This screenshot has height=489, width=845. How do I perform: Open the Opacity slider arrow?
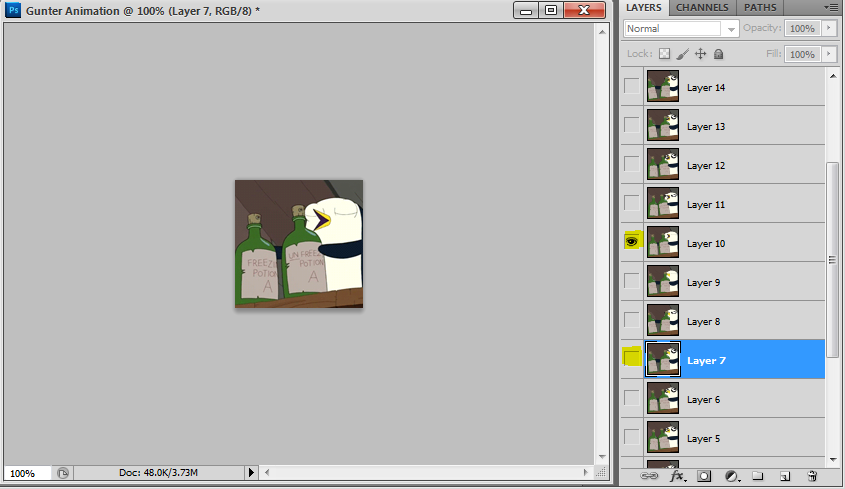pyautogui.click(x=829, y=28)
